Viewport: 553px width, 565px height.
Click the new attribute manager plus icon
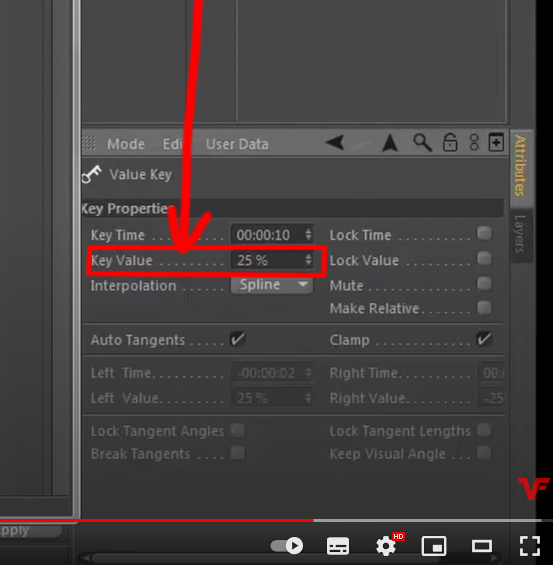(496, 142)
